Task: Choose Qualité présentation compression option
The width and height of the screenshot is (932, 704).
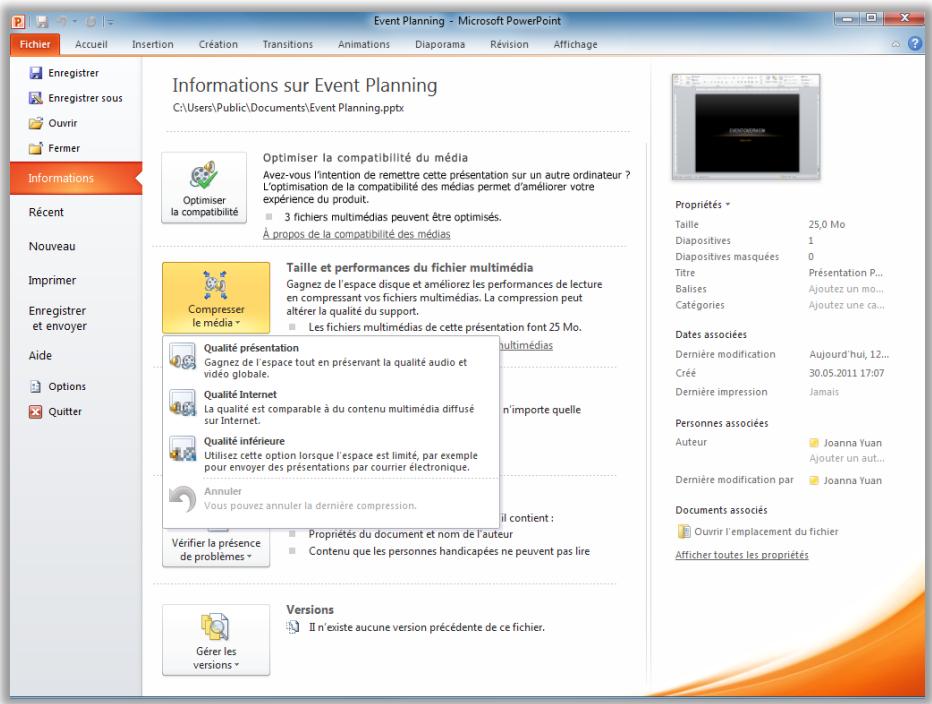Action: 330,360
